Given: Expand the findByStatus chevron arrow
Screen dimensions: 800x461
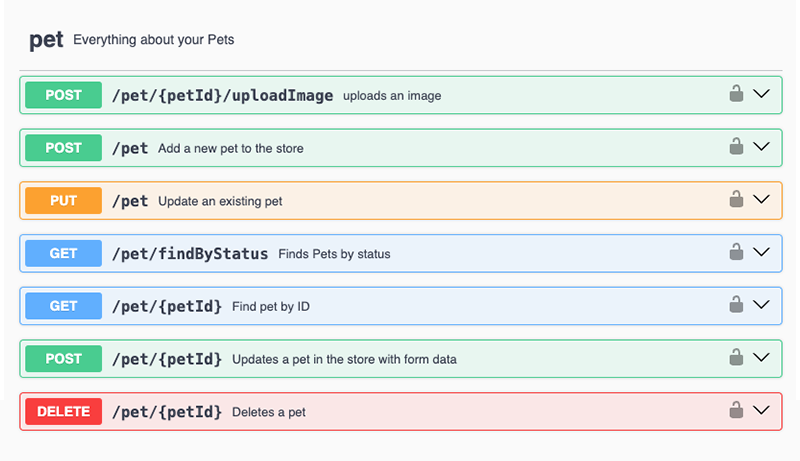Looking at the screenshot, I should (x=761, y=252).
